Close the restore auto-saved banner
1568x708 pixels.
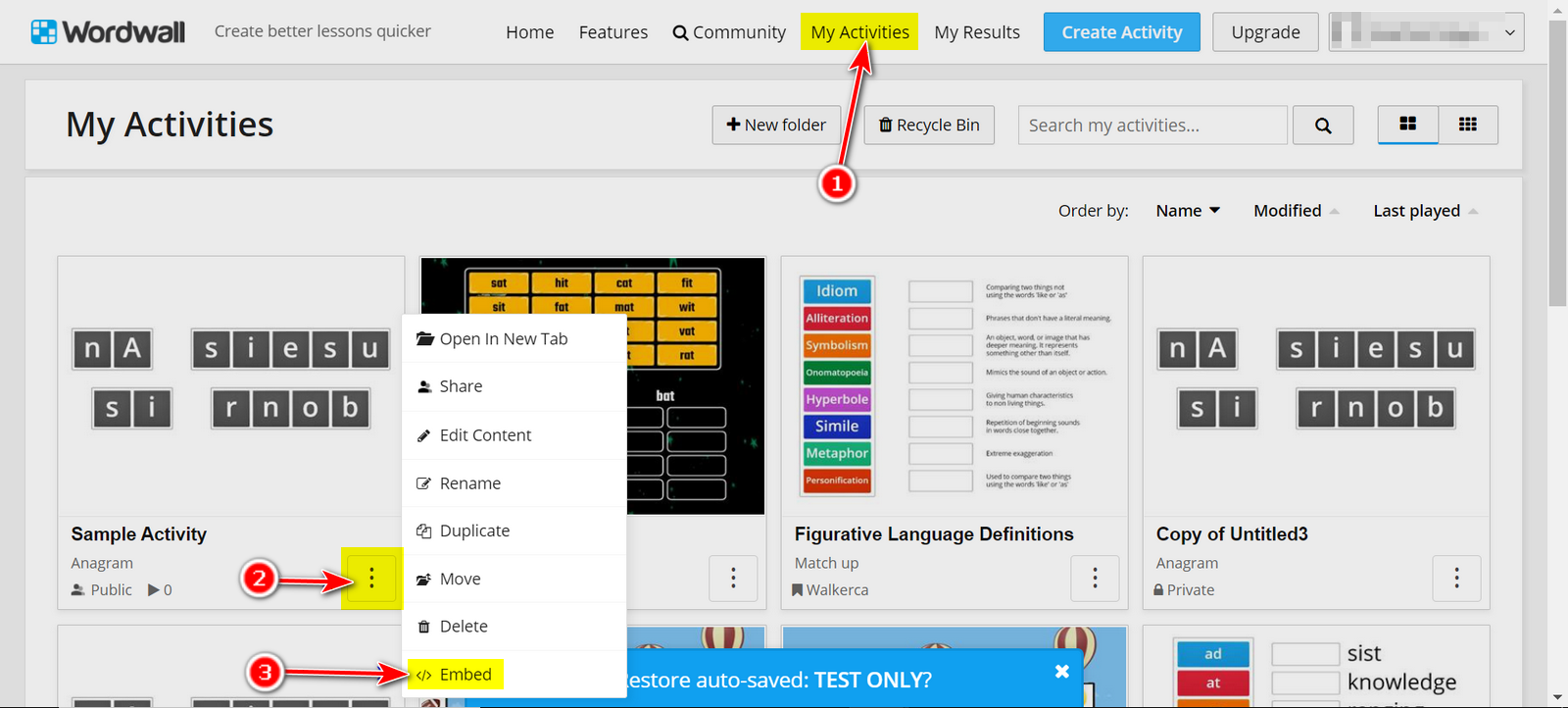(x=1062, y=672)
